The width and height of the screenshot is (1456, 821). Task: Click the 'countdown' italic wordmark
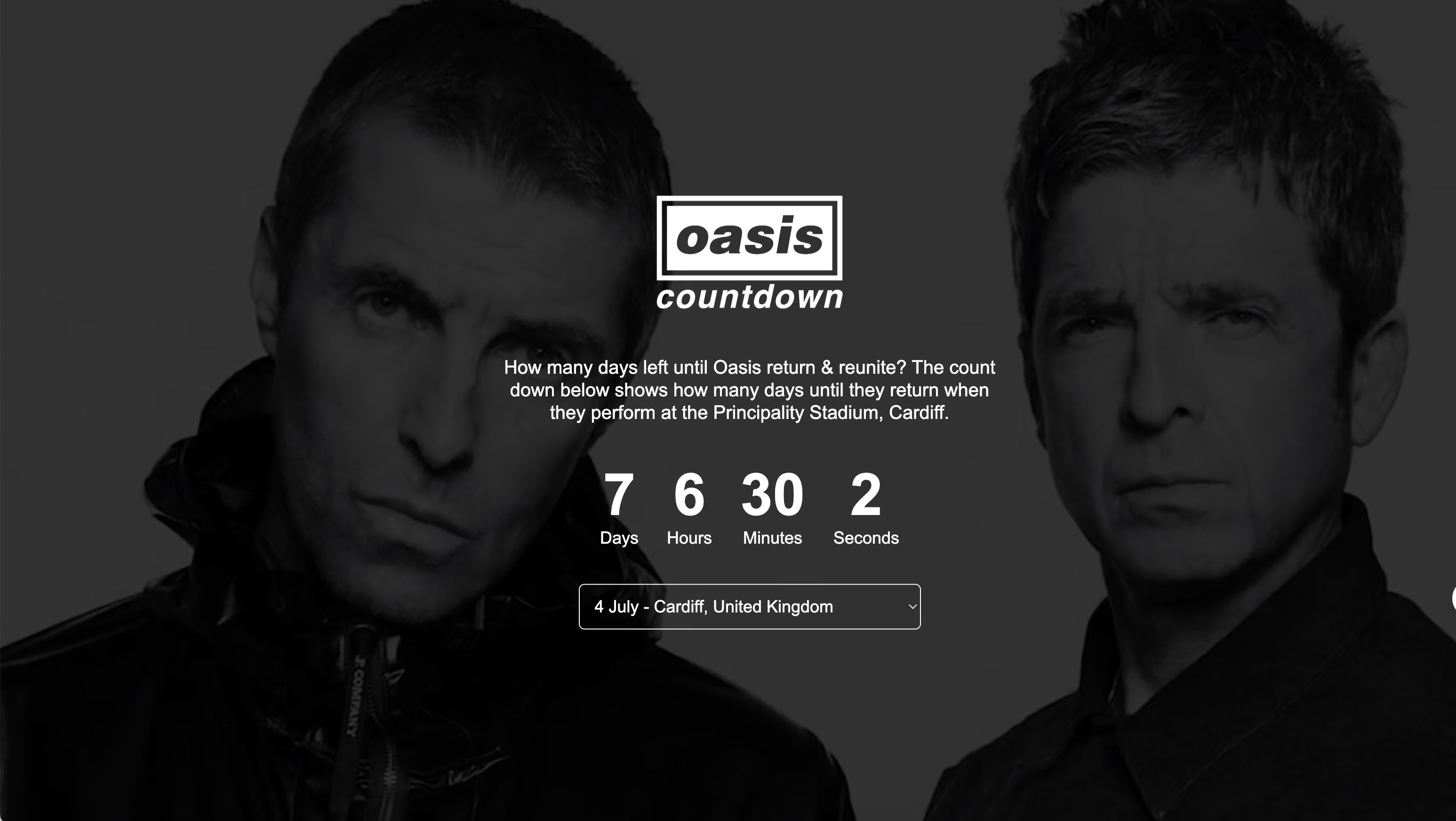750,298
